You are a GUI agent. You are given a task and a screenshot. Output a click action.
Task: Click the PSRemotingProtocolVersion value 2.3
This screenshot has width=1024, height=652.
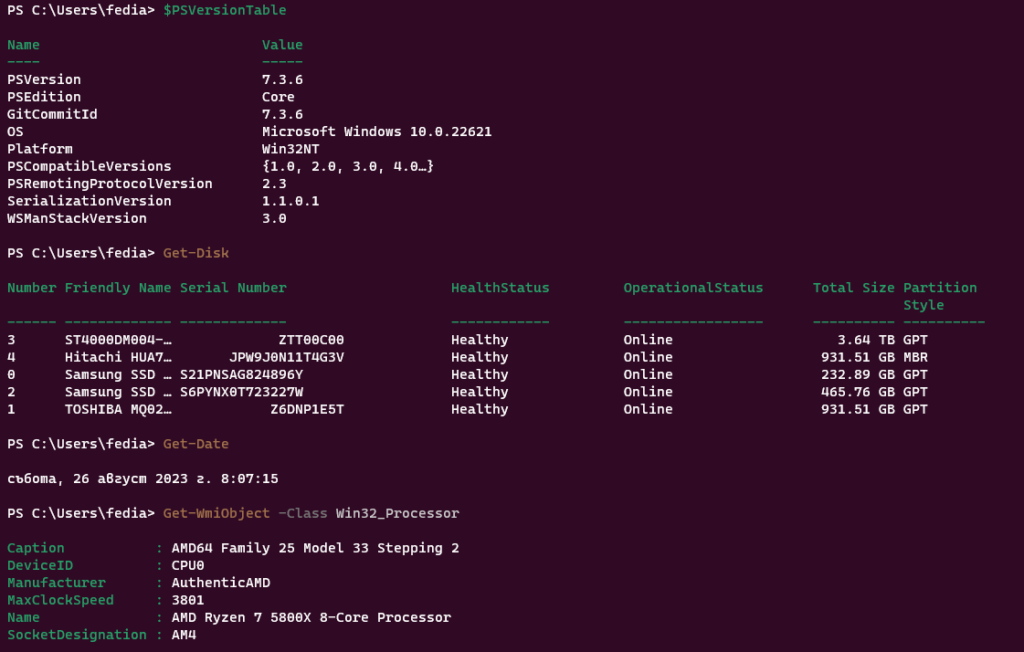(x=274, y=184)
